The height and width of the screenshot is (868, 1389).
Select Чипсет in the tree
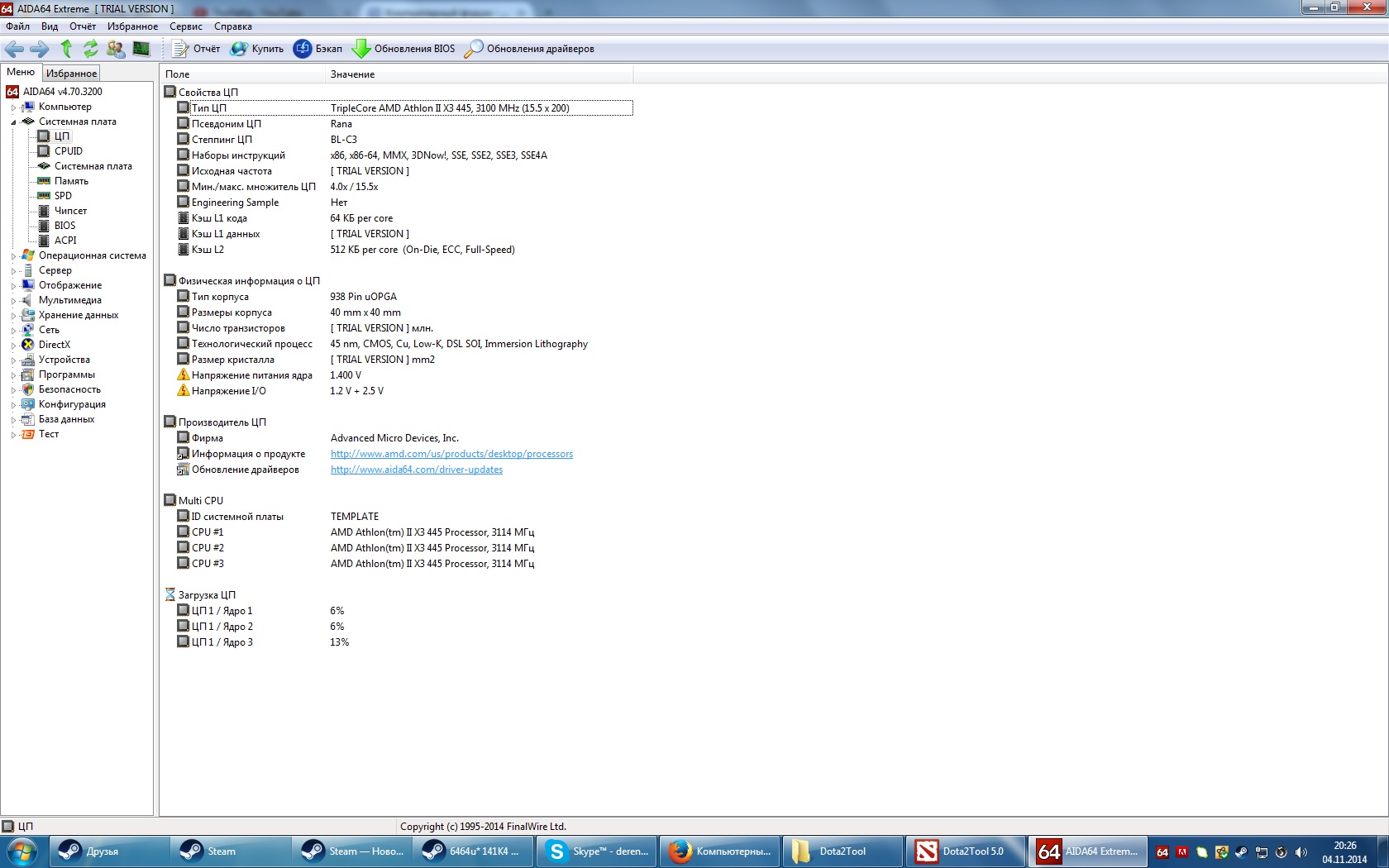pos(70,211)
